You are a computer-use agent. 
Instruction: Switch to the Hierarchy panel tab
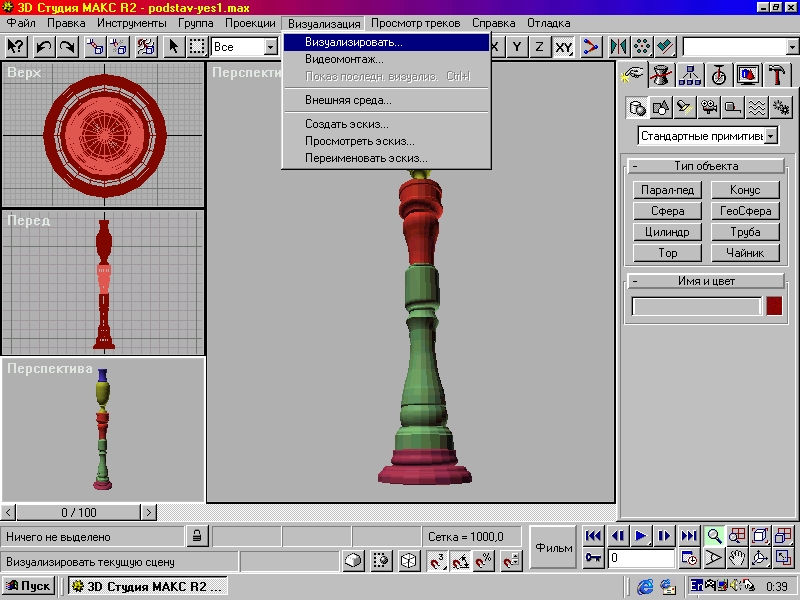coord(690,75)
